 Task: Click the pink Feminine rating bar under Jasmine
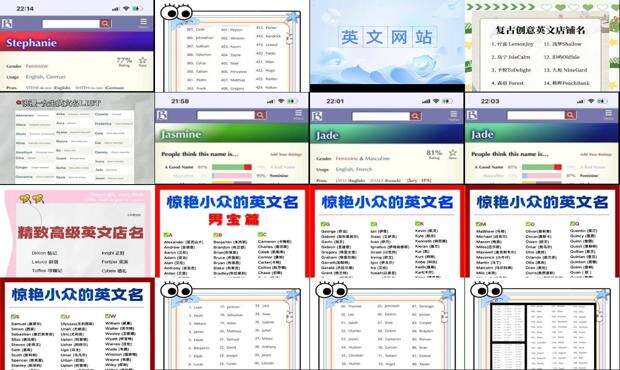tap(232, 176)
